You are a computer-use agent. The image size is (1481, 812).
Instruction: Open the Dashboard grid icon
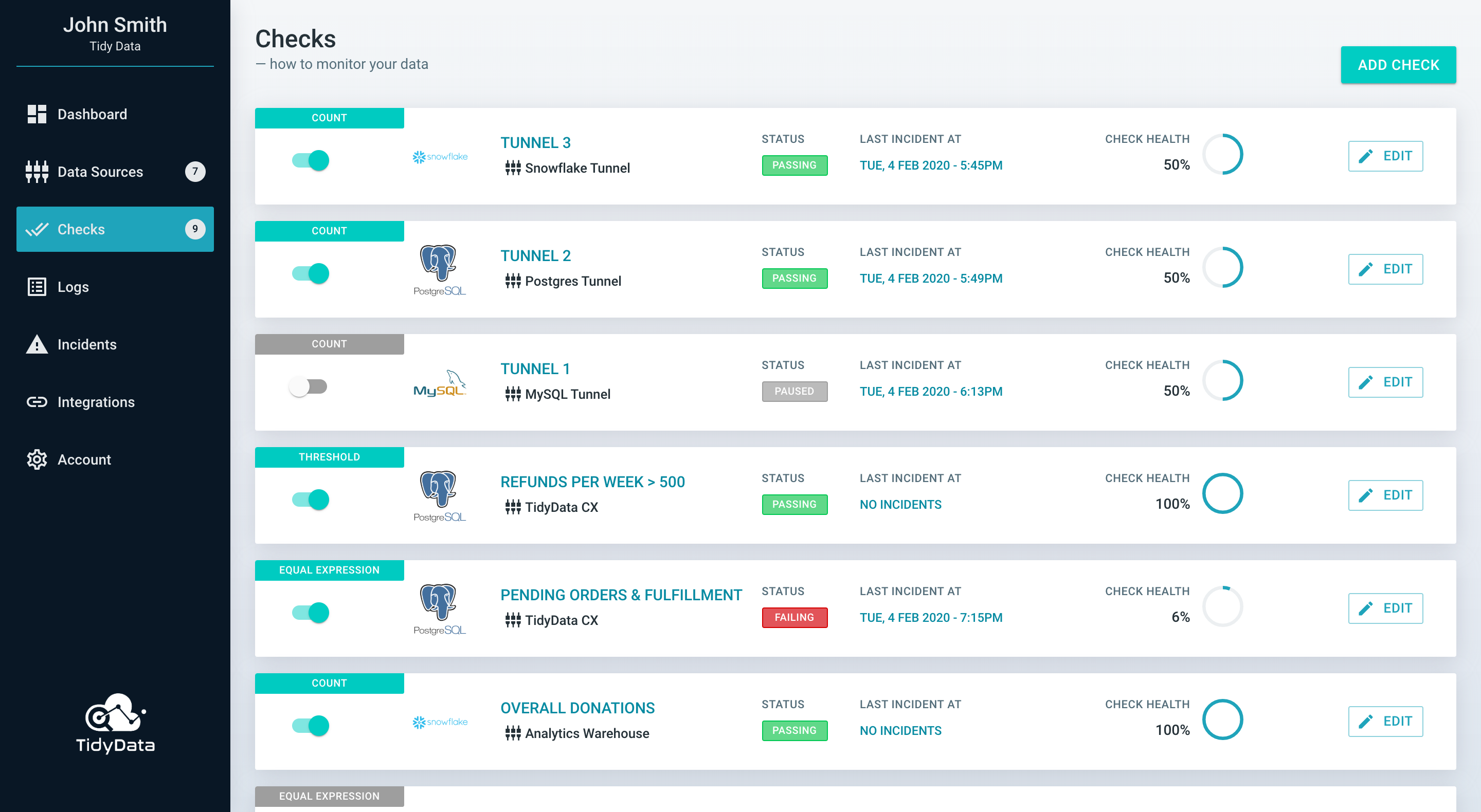(x=37, y=114)
